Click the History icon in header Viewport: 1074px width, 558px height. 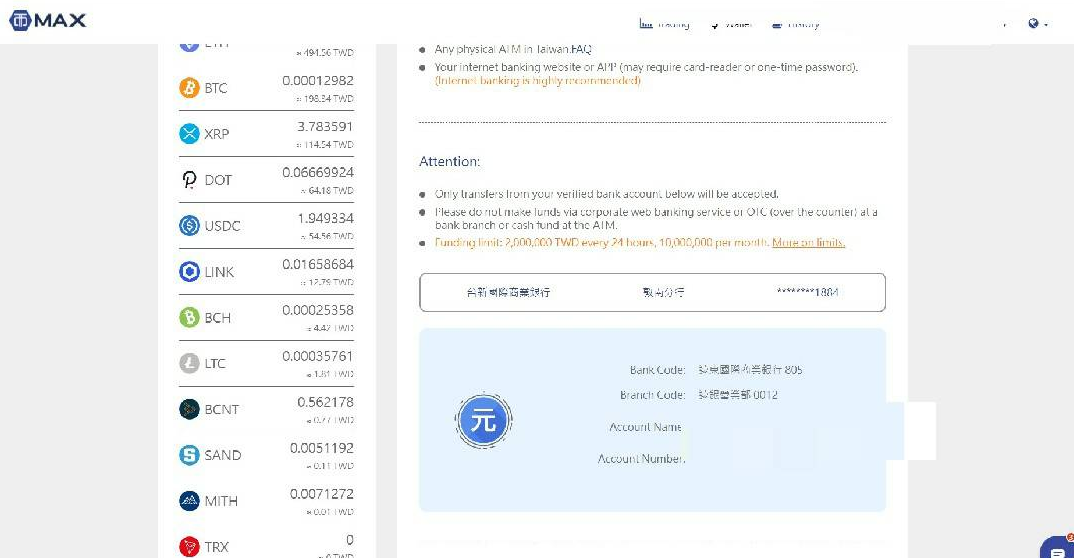coord(777,24)
